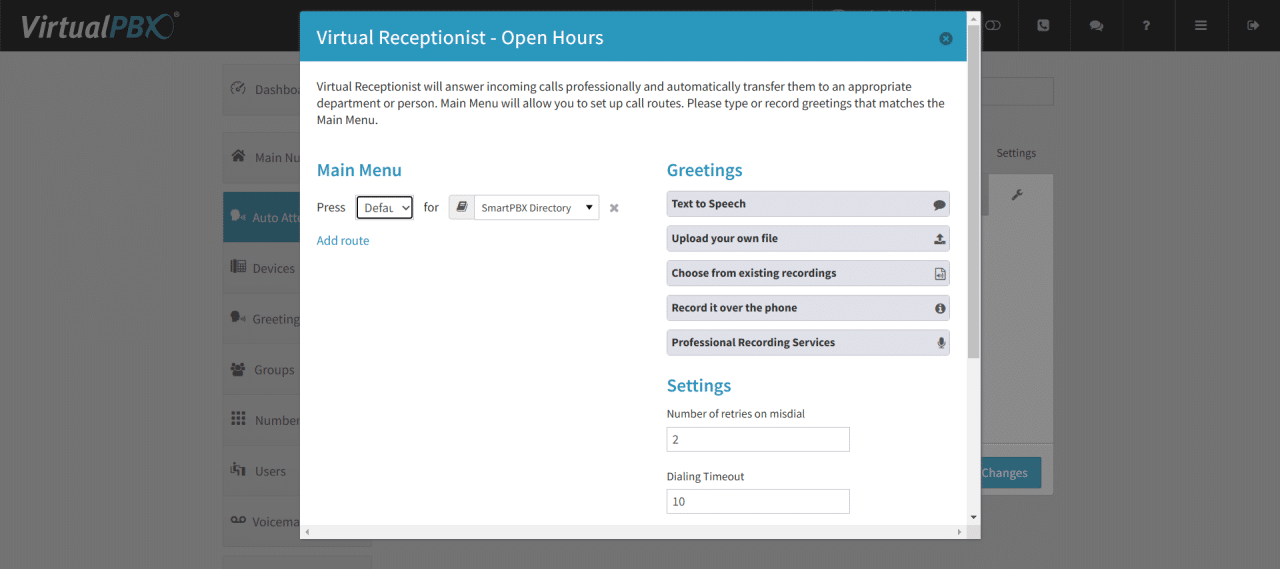Click the scroll down arrow of the dialog
Viewport: 1280px width, 569px height.
point(974,517)
